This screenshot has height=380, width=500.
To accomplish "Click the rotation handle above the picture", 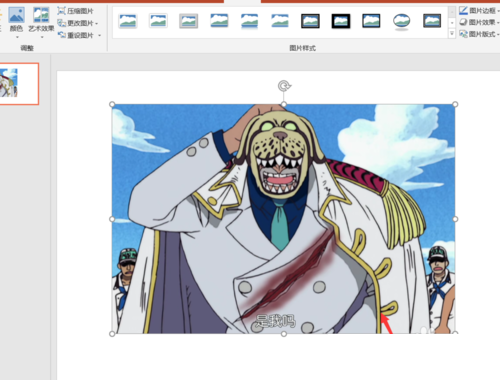I will pyautogui.click(x=284, y=86).
